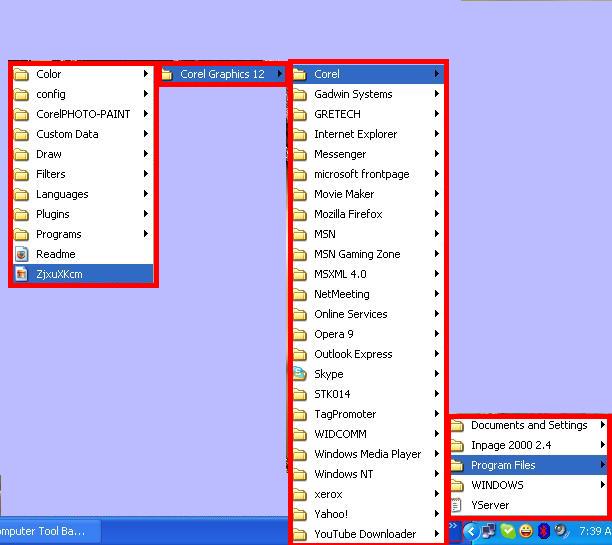
Task: Open the microsoft frontpage folder
Action: [x=368, y=174]
